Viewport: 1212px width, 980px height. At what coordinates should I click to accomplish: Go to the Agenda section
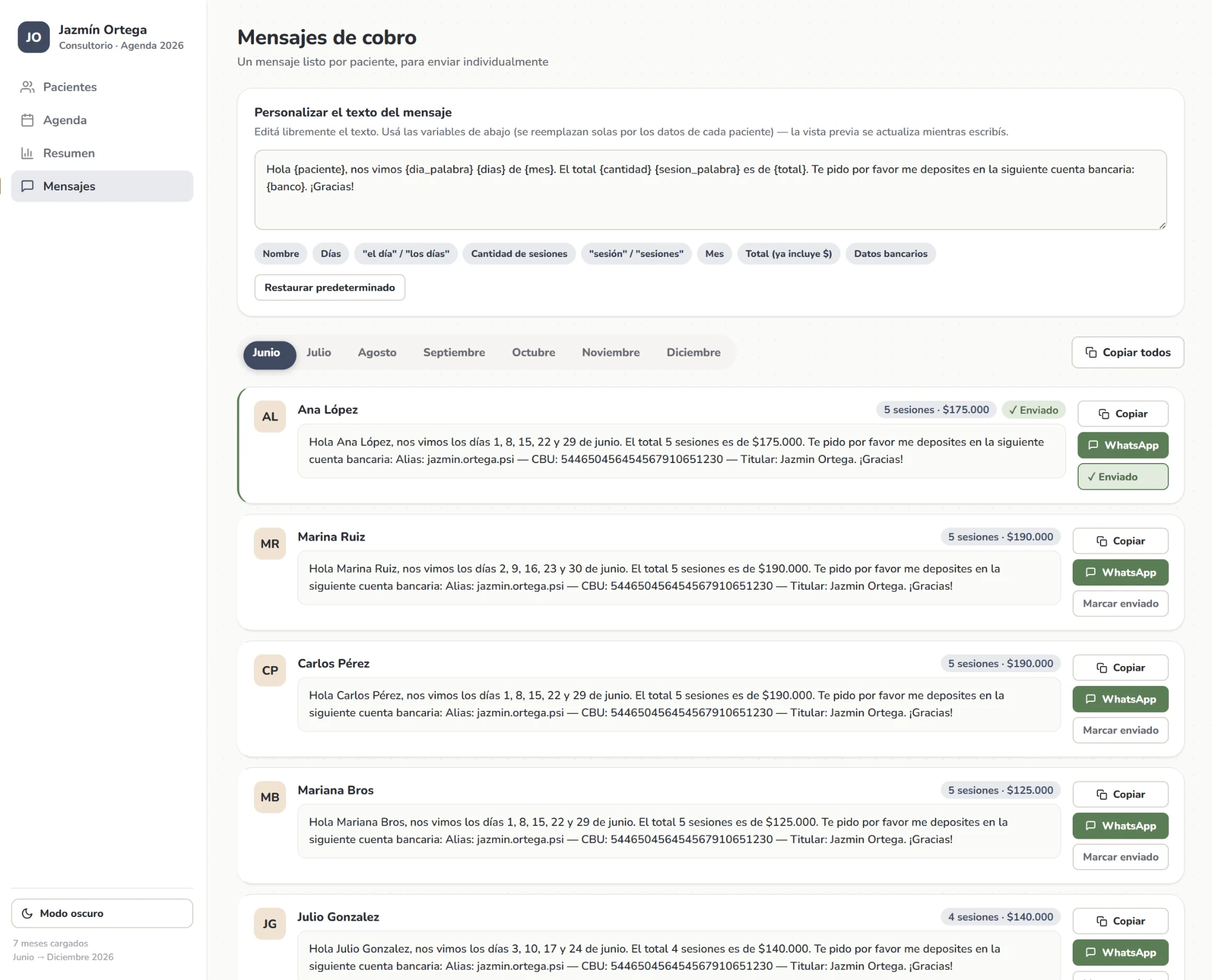coord(102,120)
